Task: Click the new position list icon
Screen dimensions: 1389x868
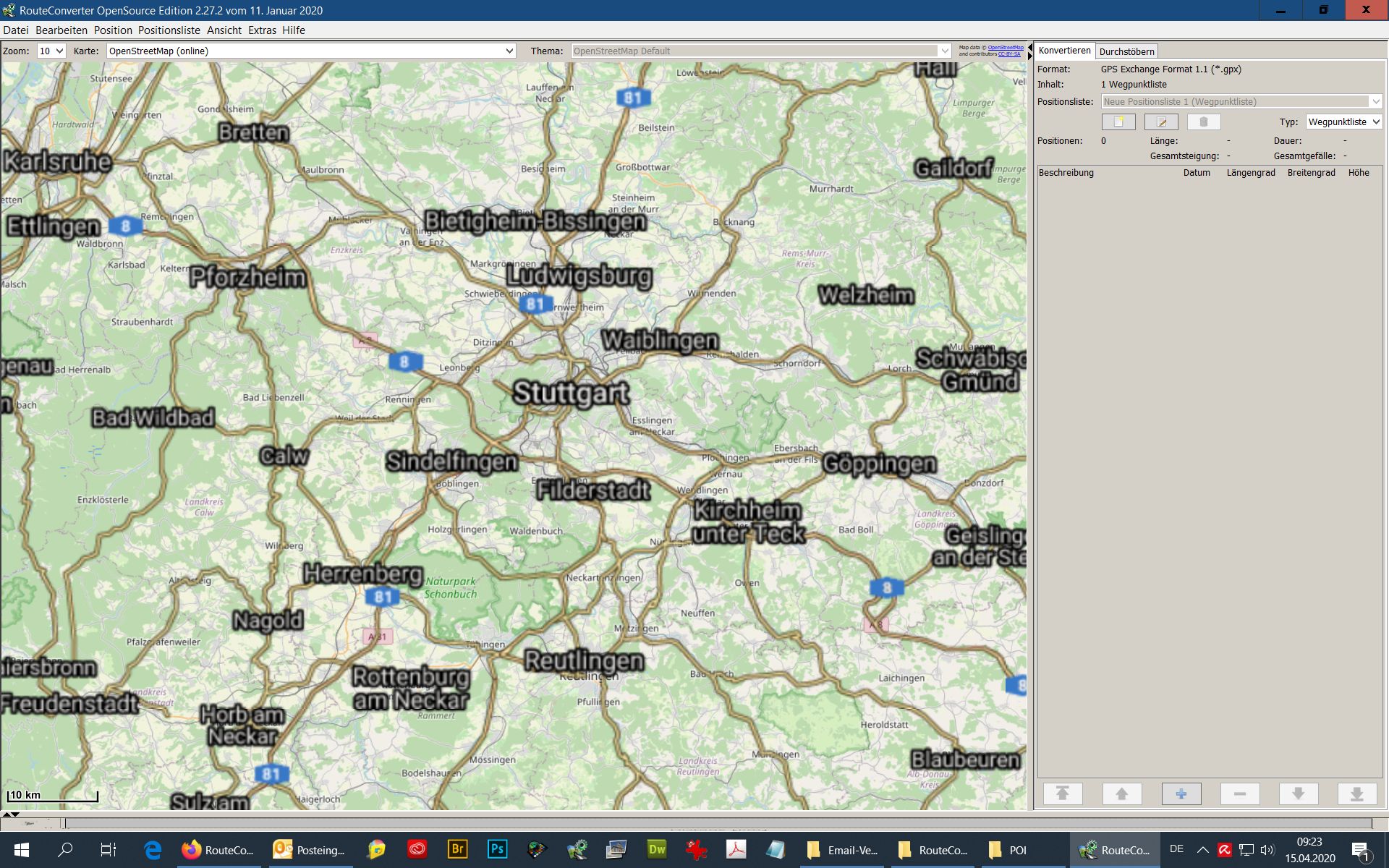Action: point(1118,122)
